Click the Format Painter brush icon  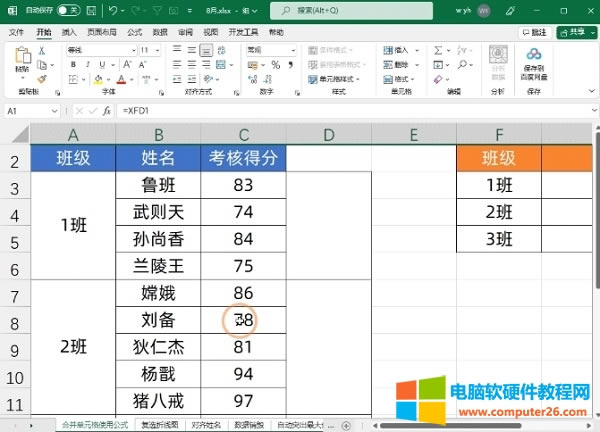(x=42, y=77)
